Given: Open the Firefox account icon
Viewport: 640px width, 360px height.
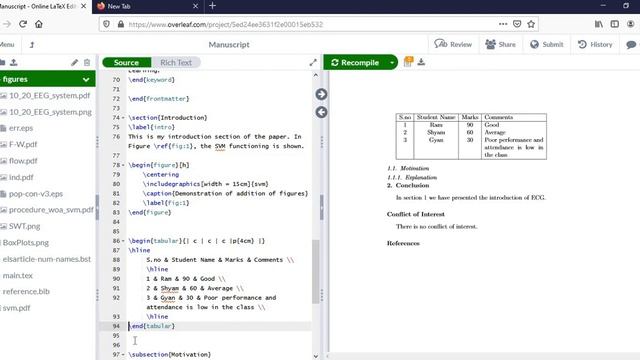Looking at the screenshot, I should coord(631,24).
